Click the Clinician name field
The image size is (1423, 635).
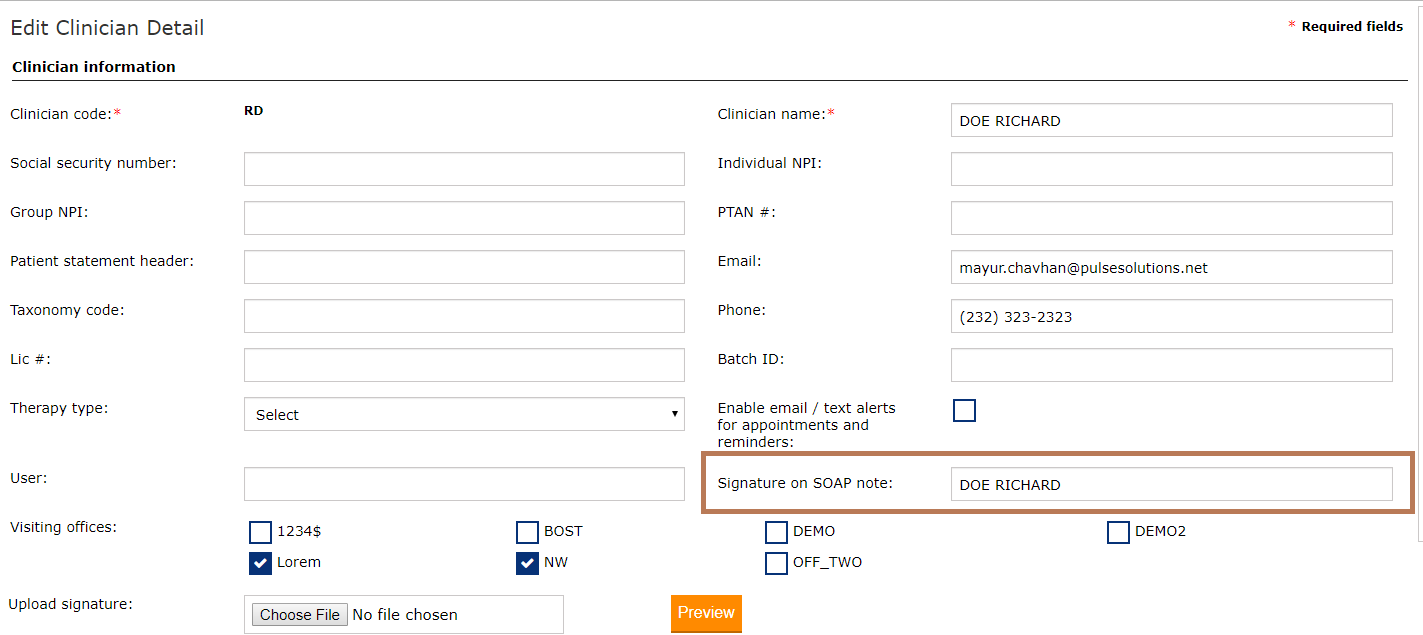pos(1171,120)
